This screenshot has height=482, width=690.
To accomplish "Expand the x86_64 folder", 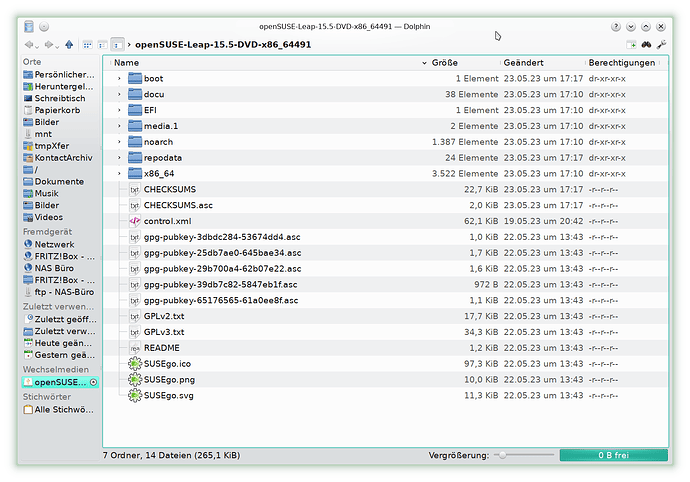I will tap(119, 173).
